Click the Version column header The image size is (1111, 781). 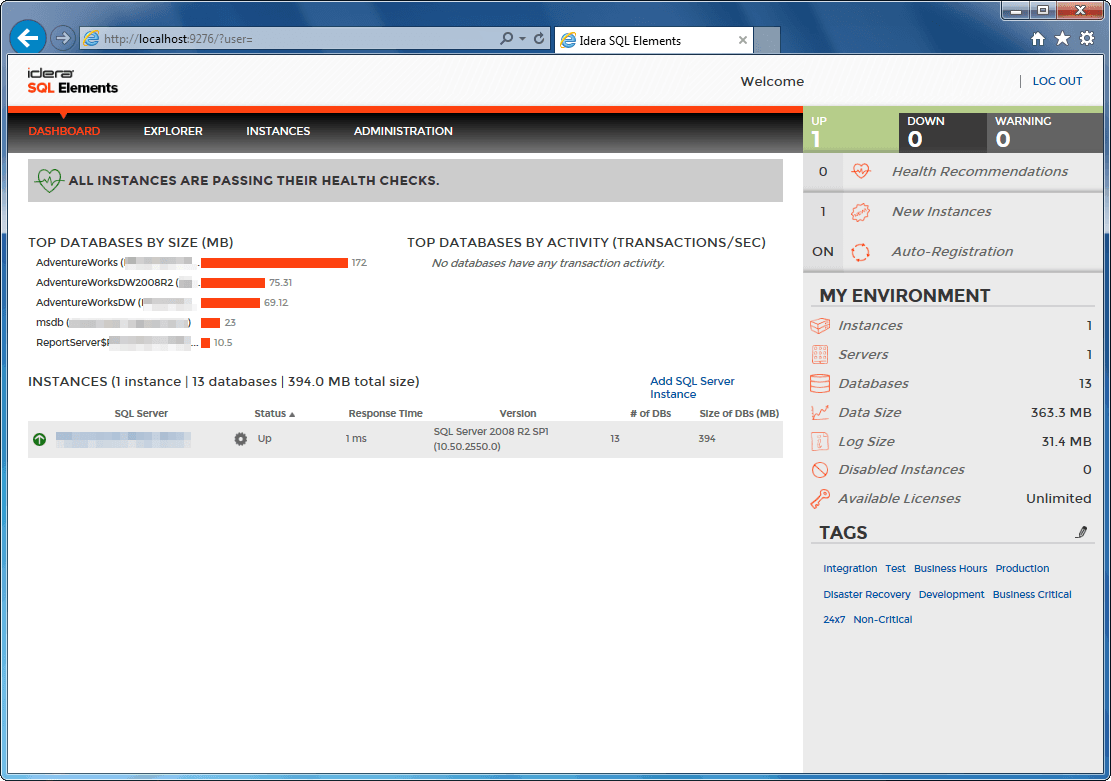518,413
